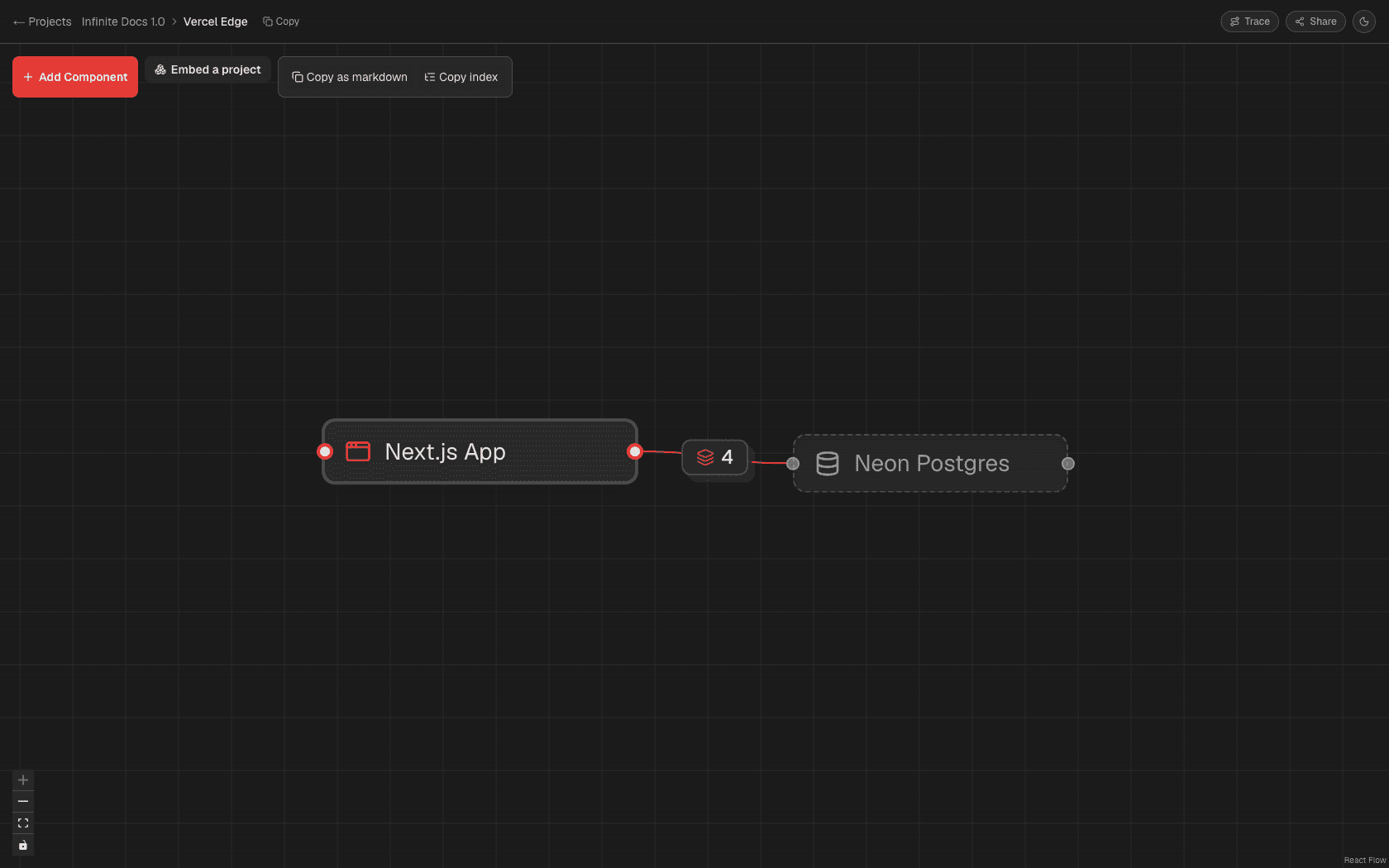This screenshot has width=1389, height=868.
Task: Toggle canvas interactivity lock
Action: 23,845
